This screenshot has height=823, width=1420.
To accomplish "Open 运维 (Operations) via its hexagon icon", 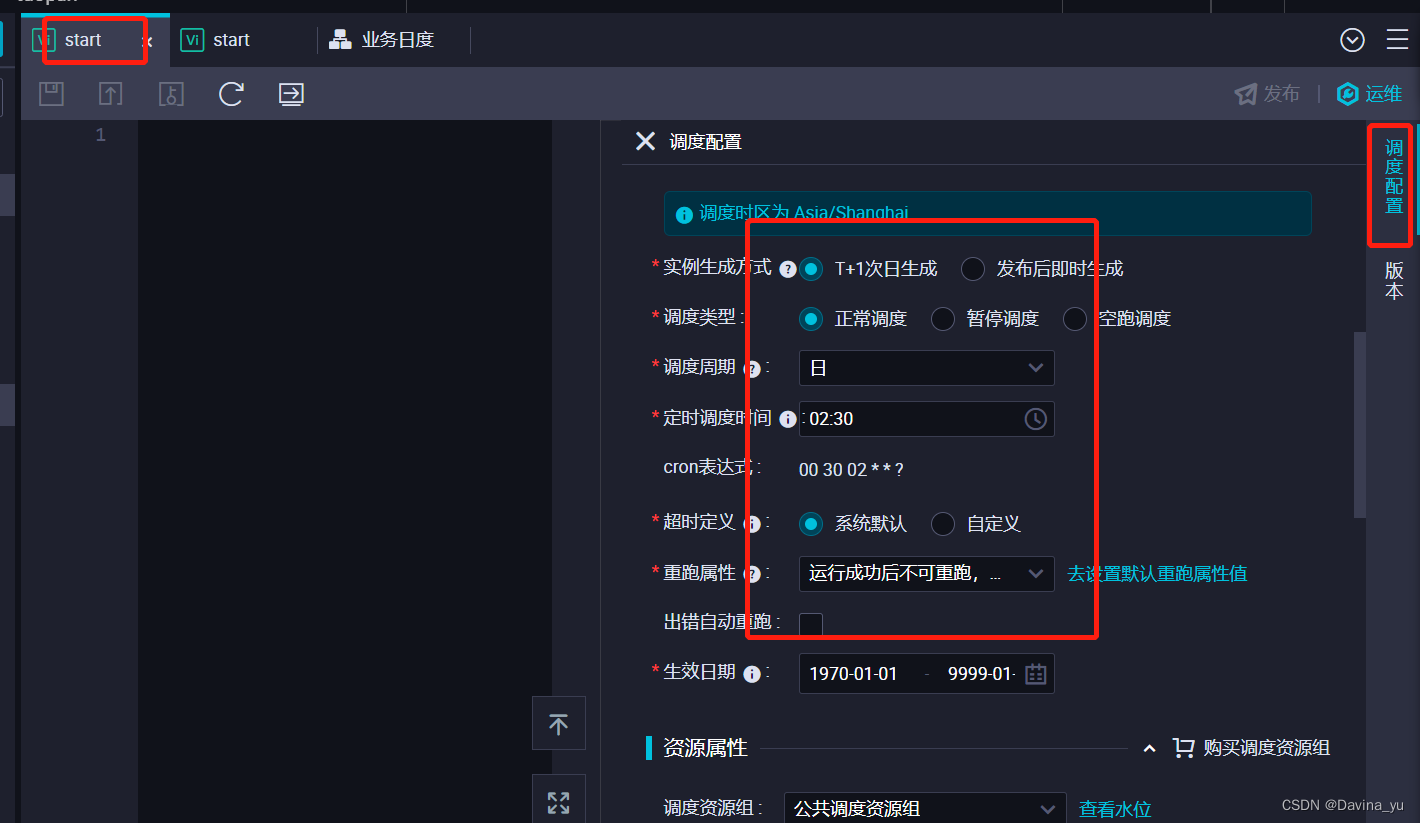I will (x=1347, y=93).
